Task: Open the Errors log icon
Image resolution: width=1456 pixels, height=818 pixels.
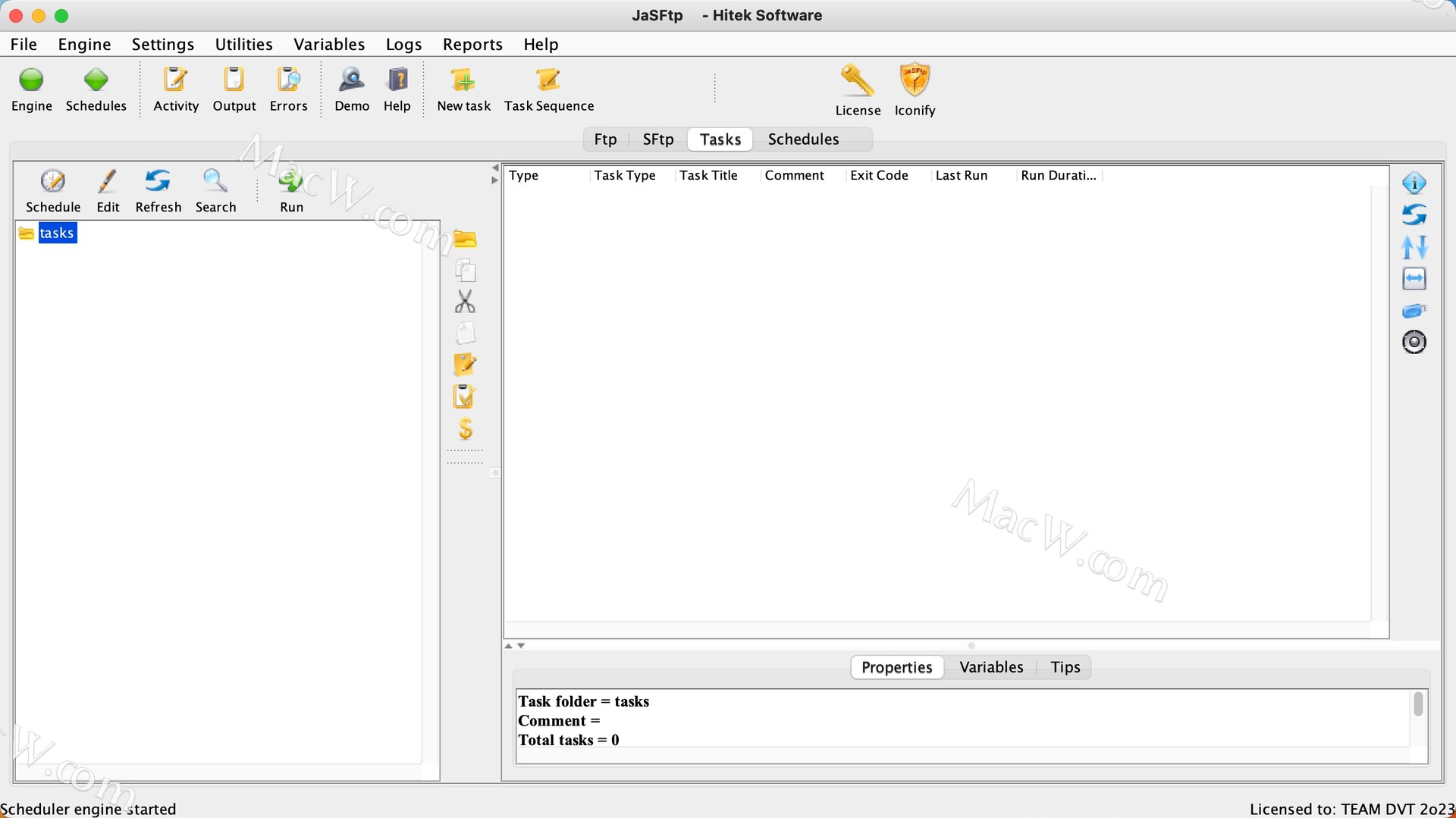Action: pos(288,80)
